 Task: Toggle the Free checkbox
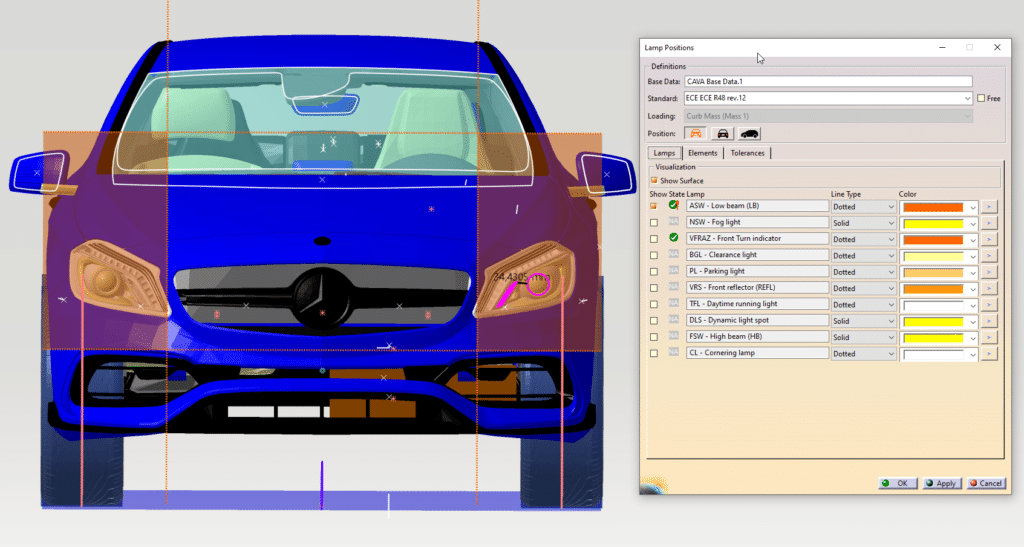click(x=981, y=98)
